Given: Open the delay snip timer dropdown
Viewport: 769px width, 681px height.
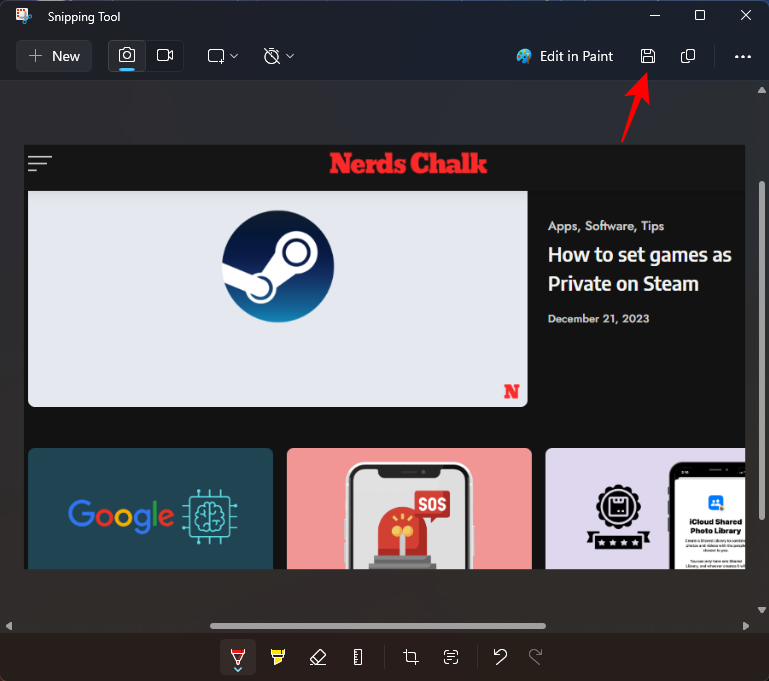Looking at the screenshot, I should pyautogui.click(x=278, y=56).
